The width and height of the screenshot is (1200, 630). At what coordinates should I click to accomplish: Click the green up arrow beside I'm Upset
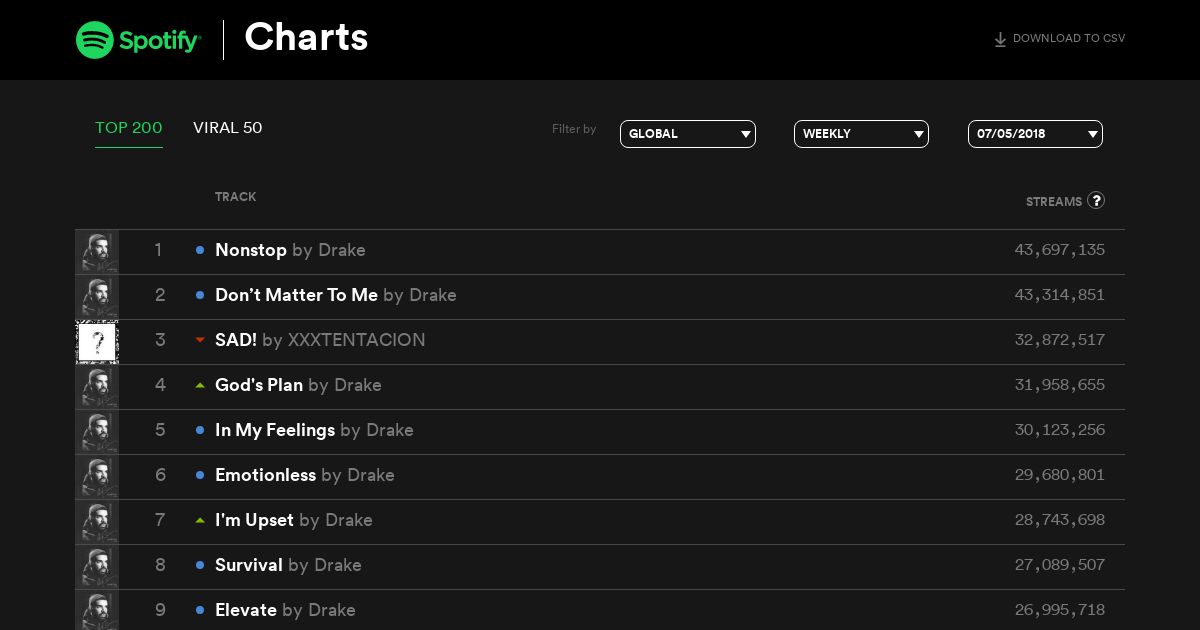[x=200, y=520]
